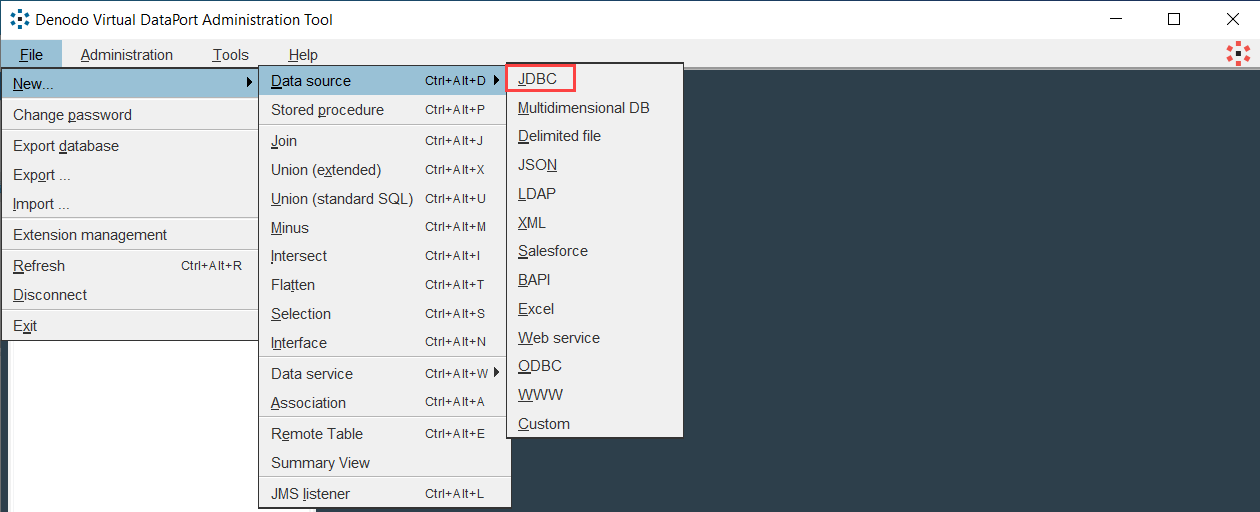Select Stored procedure
The image size is (1260, 512).
[x=385, y=110]
